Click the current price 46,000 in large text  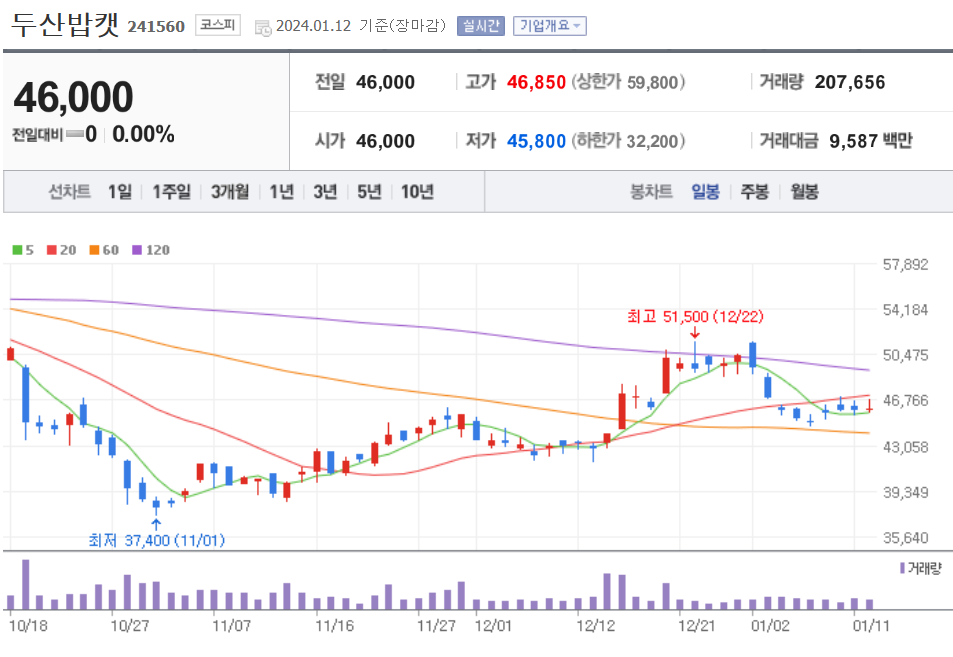click(74, 97)
